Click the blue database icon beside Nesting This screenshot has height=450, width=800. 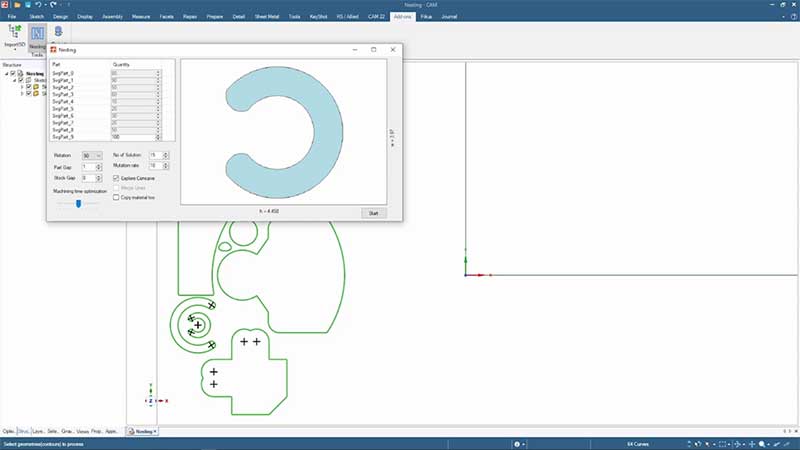click(x=59, y=33)
